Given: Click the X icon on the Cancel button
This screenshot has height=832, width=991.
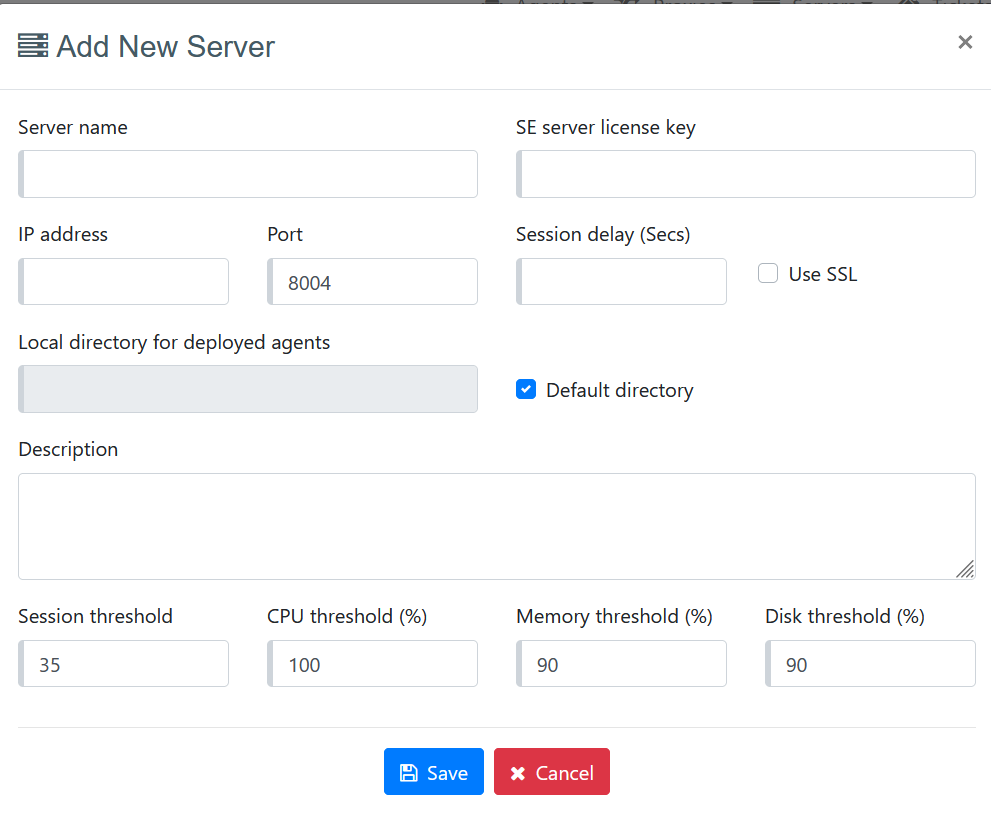Looking at the screenshot, I should (x=517, y=773).
